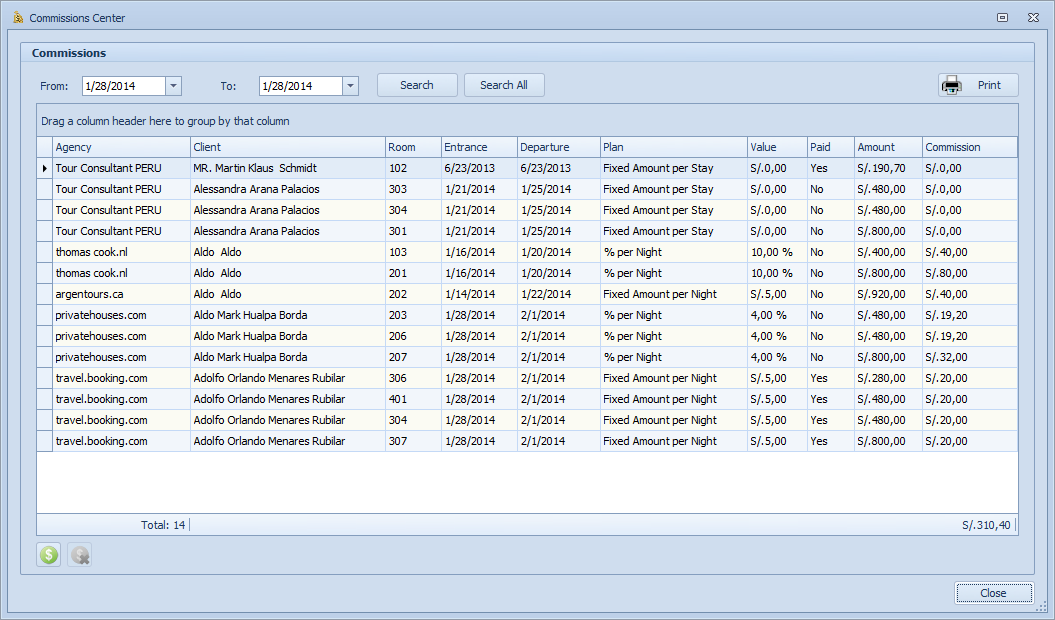
Task: Sort by the Agency column header
Action: tap(120, 147)
